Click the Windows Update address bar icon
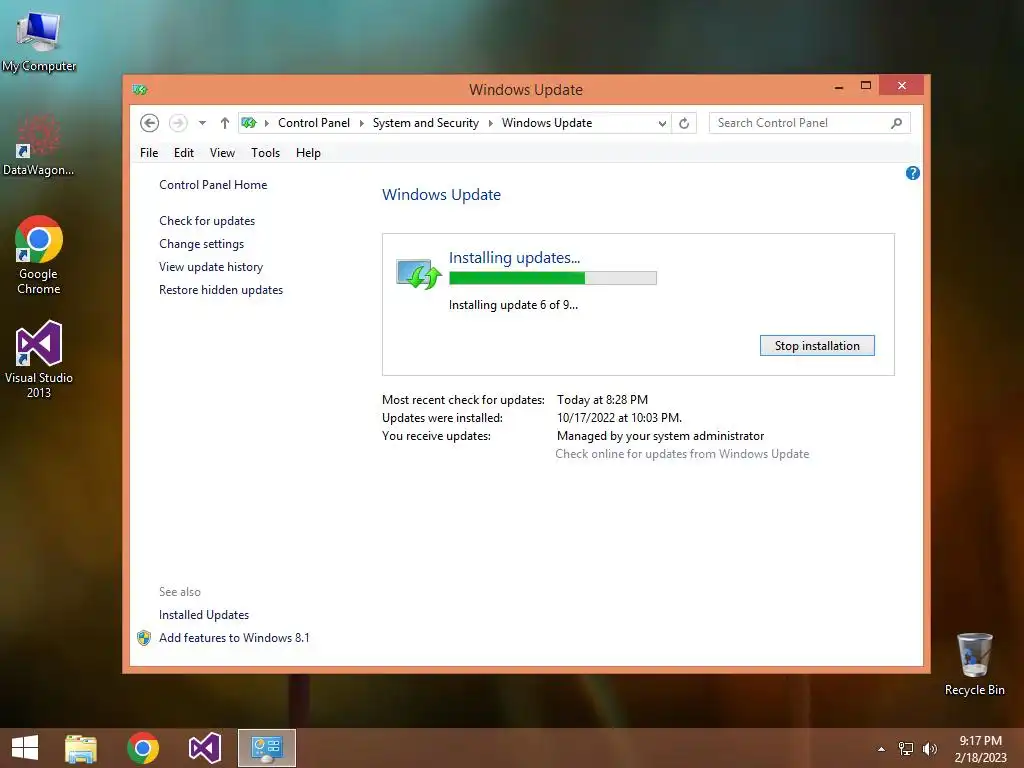Viewport: 1024px width, 768px height. (249, 123)
